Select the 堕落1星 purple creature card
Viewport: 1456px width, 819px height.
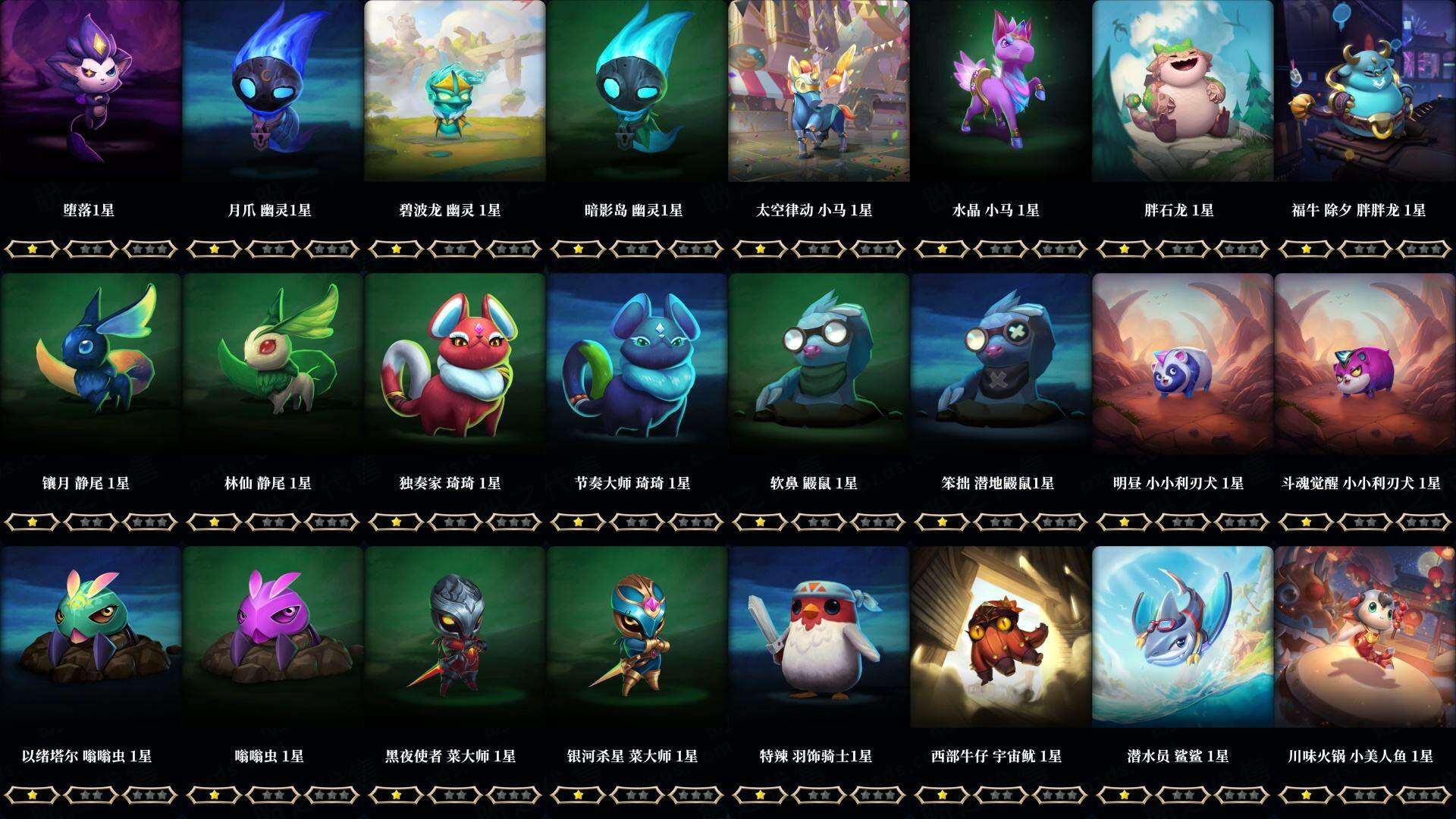[x=90, y=91]
